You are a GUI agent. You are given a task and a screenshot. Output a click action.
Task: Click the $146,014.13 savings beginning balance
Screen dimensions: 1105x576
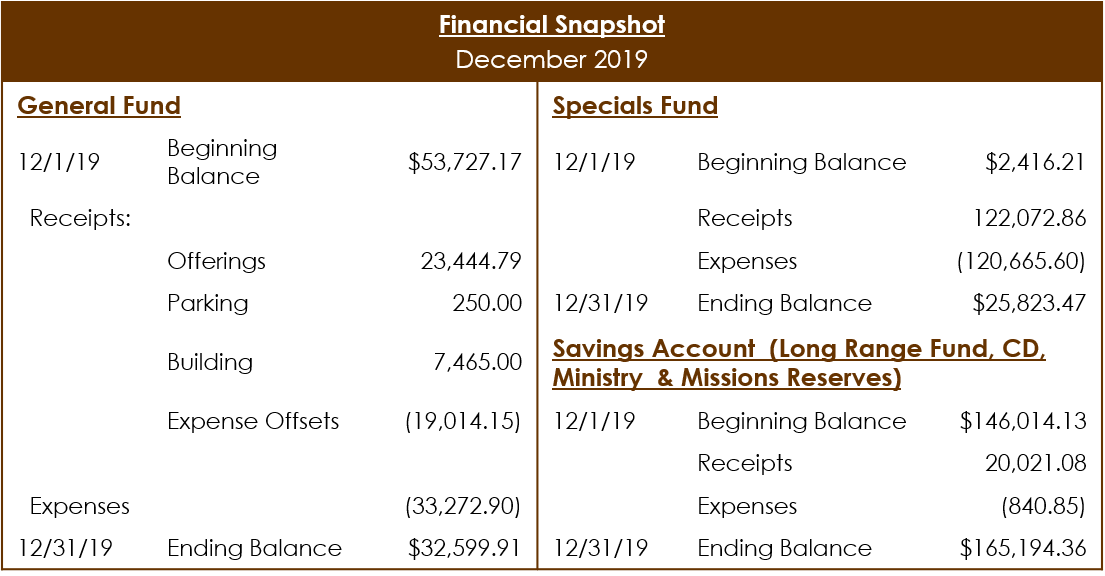1022,421
